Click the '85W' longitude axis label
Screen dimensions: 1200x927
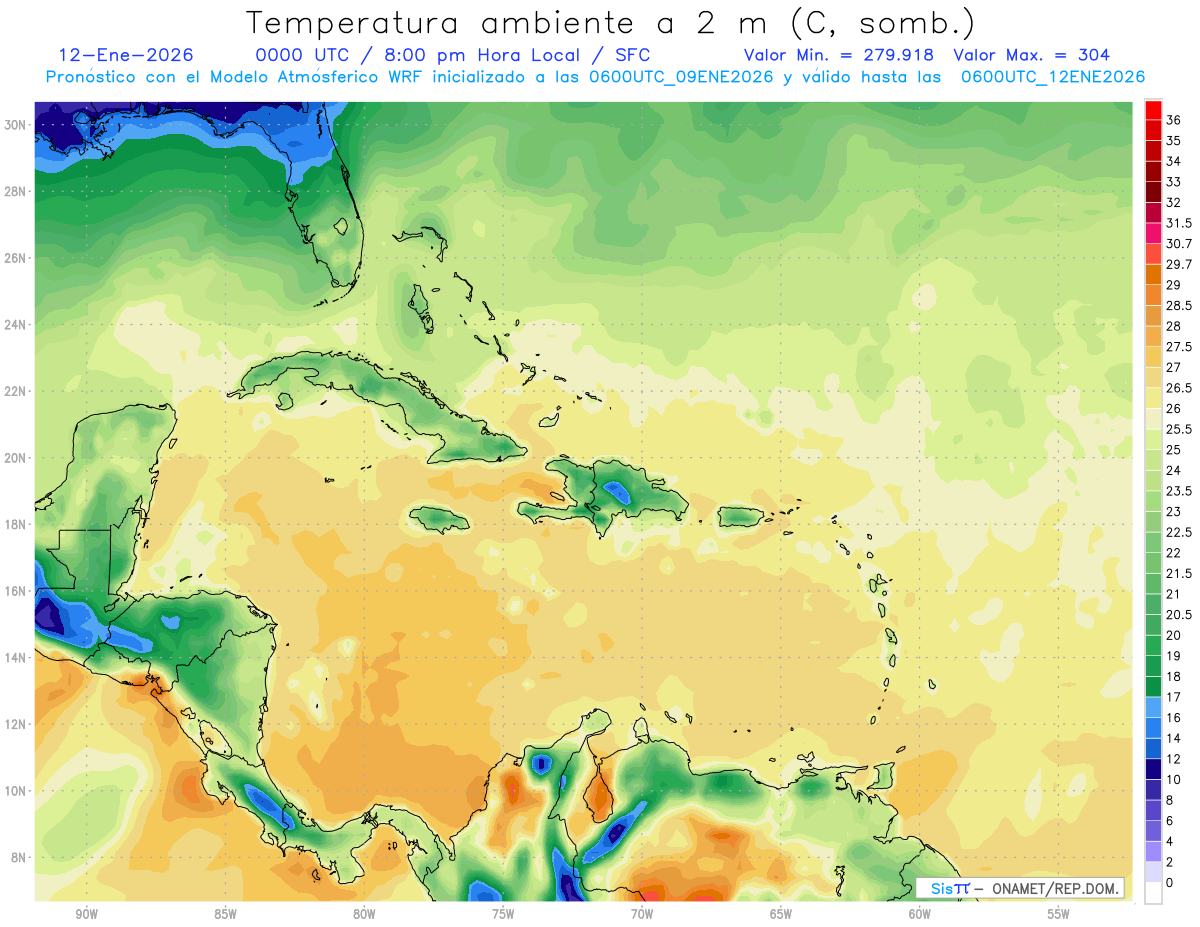click(x=225, y=914)
